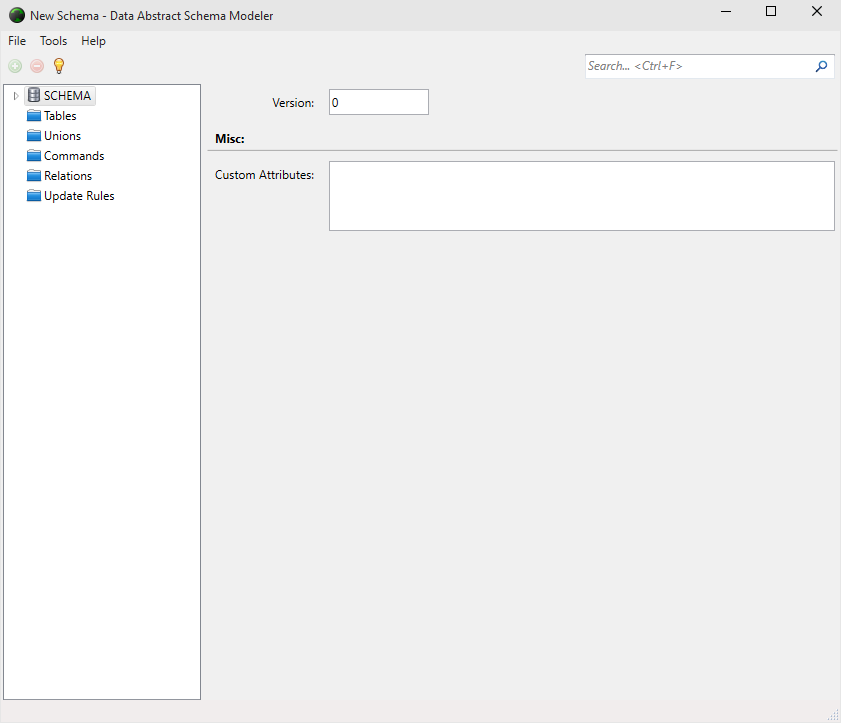Select the Commands tree item
841x723 pixels.
(74, 156)
